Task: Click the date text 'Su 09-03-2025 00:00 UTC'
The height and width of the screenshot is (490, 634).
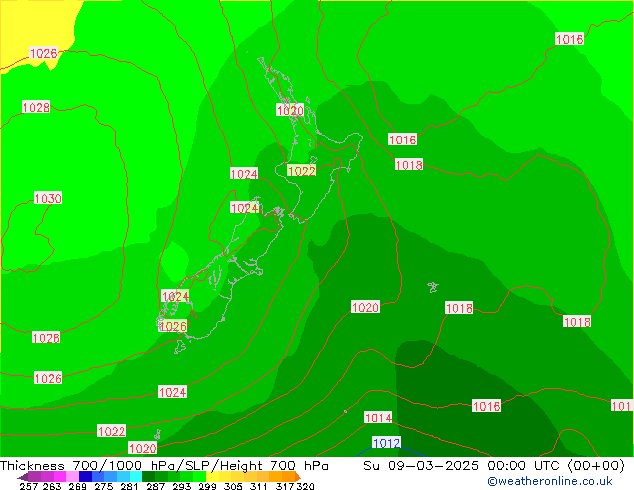Action: (x=463, y=466)
